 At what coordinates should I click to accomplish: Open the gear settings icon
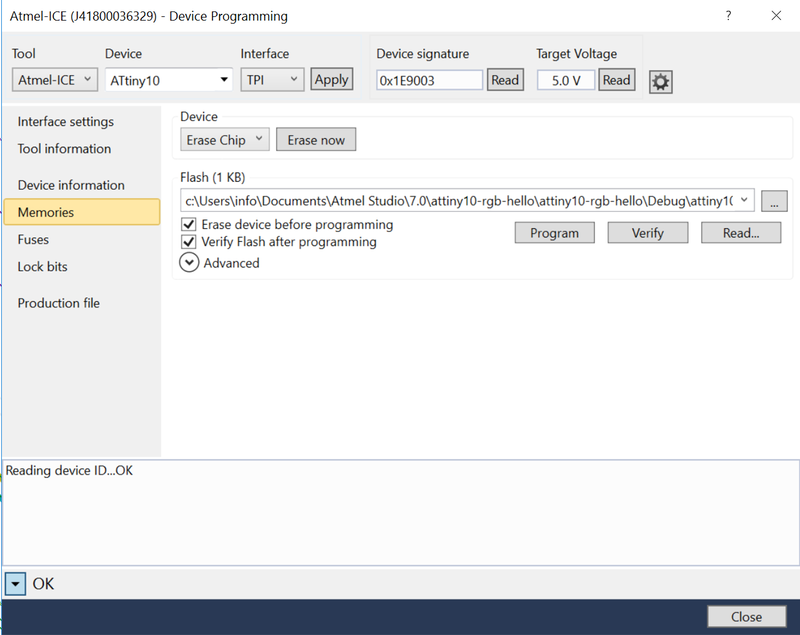pyautogui.click(x=660, y=81)
